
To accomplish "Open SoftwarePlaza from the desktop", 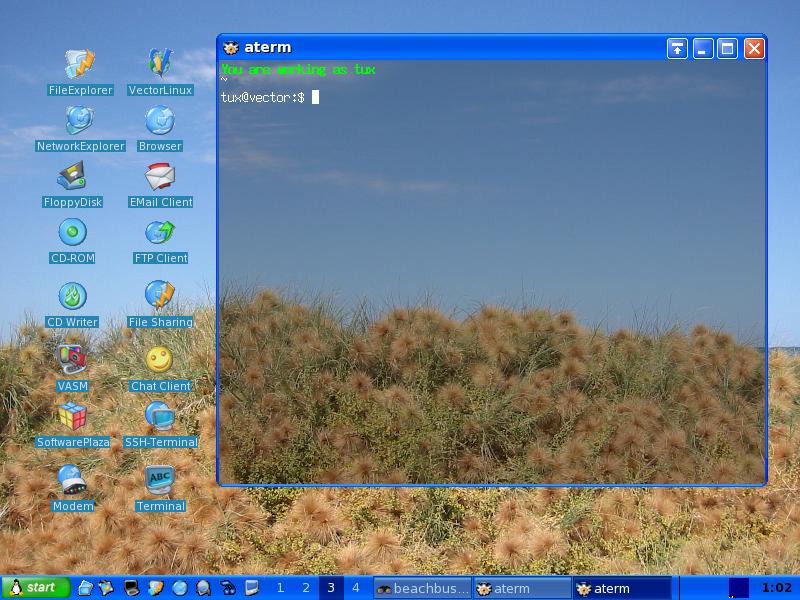I will point(72,417).
